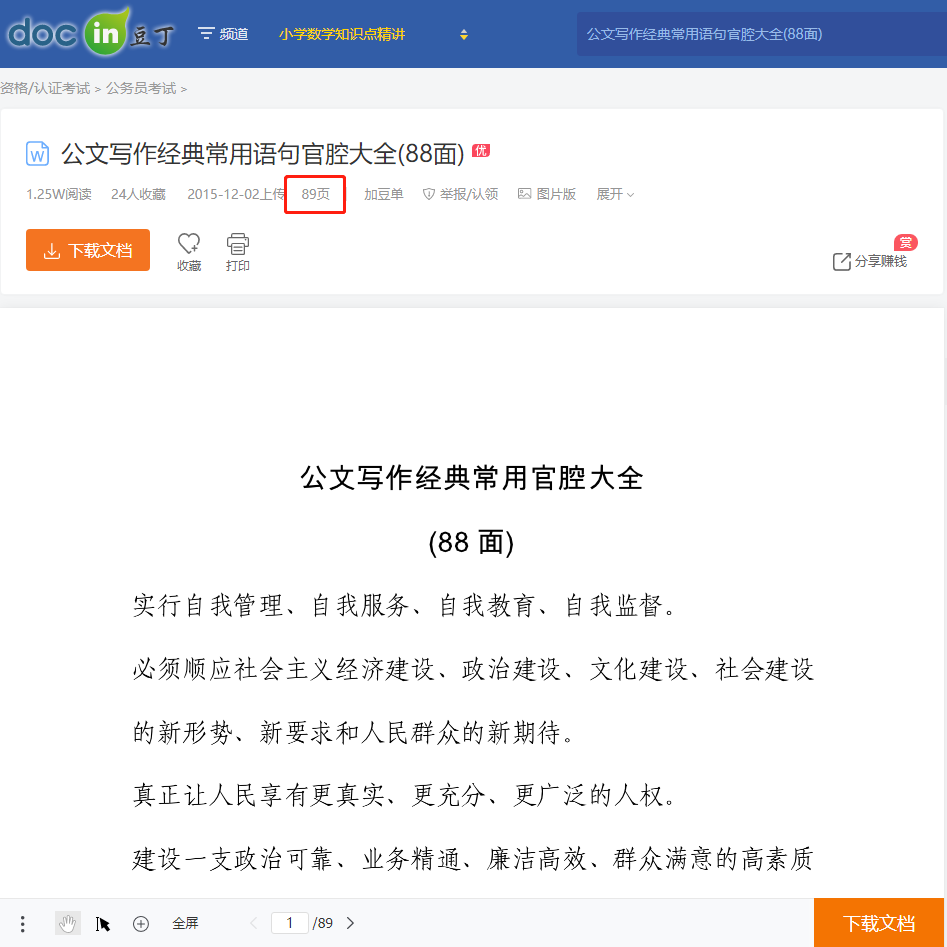This screenshot has width=947, height=947.
Task: Favorite the document with the heart 收藏 icon
Action: 188,252
